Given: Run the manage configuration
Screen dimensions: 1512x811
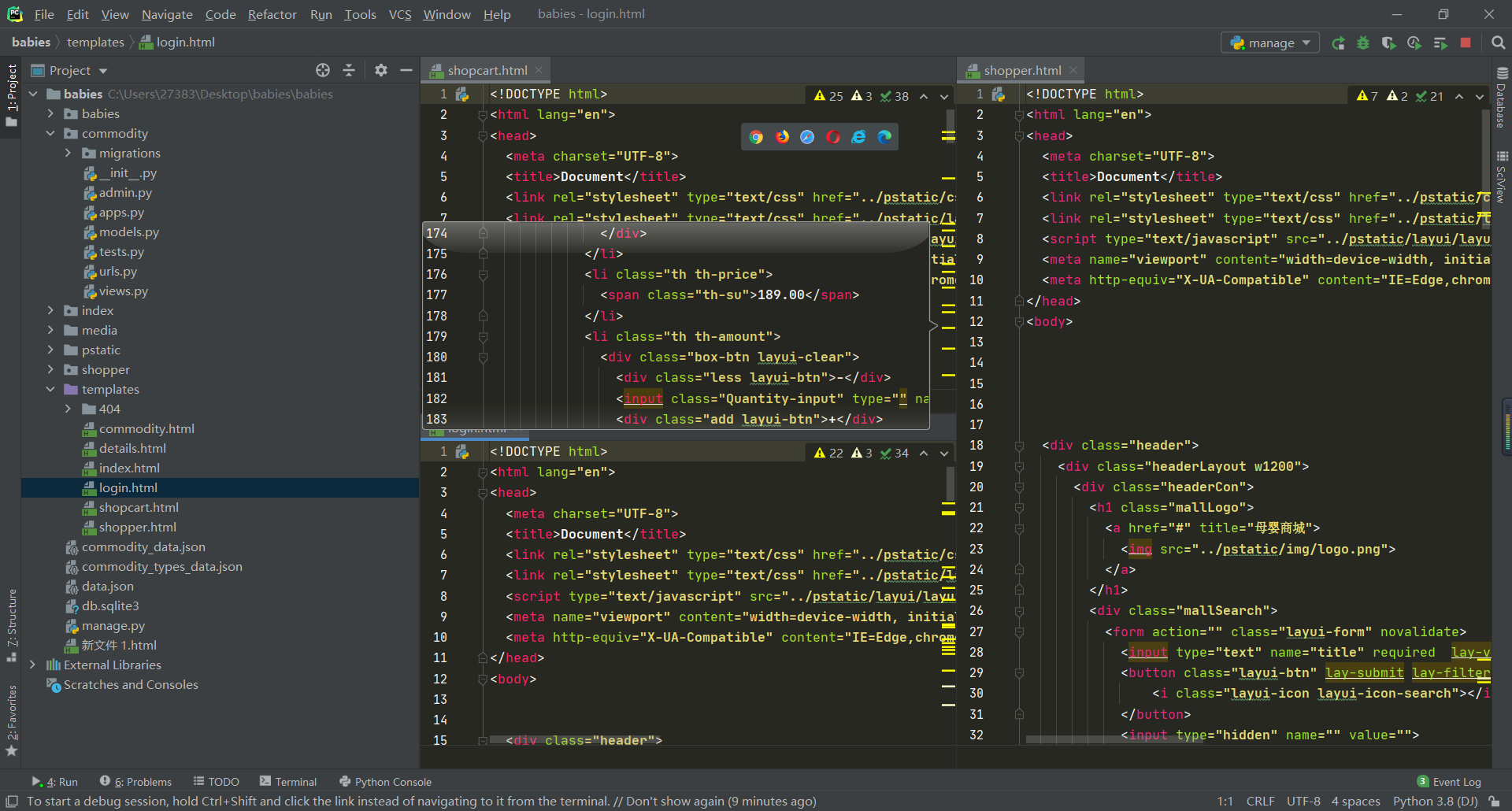Looking at the screenshot, I should pos(1338,43).
